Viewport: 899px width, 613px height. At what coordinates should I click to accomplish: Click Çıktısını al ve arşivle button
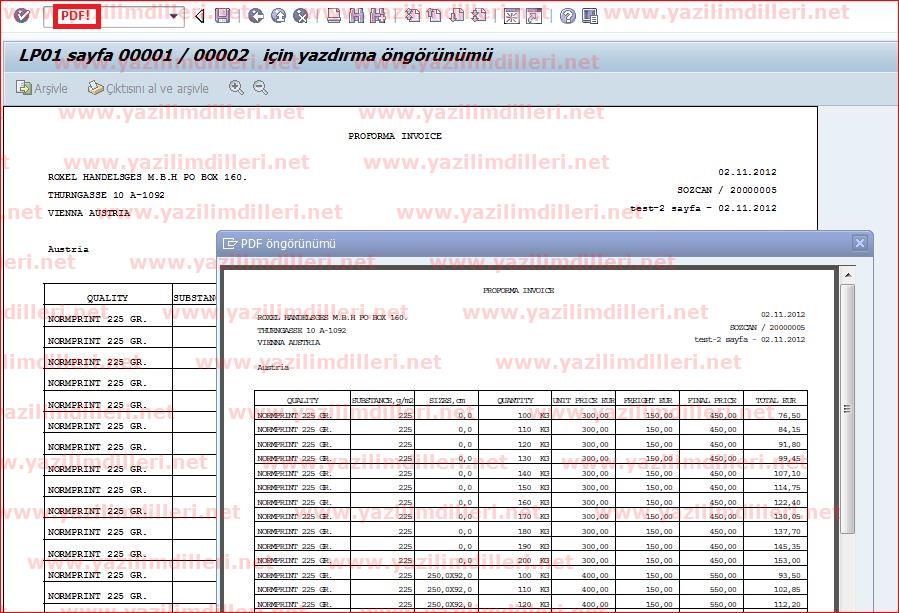pos(148,88)
